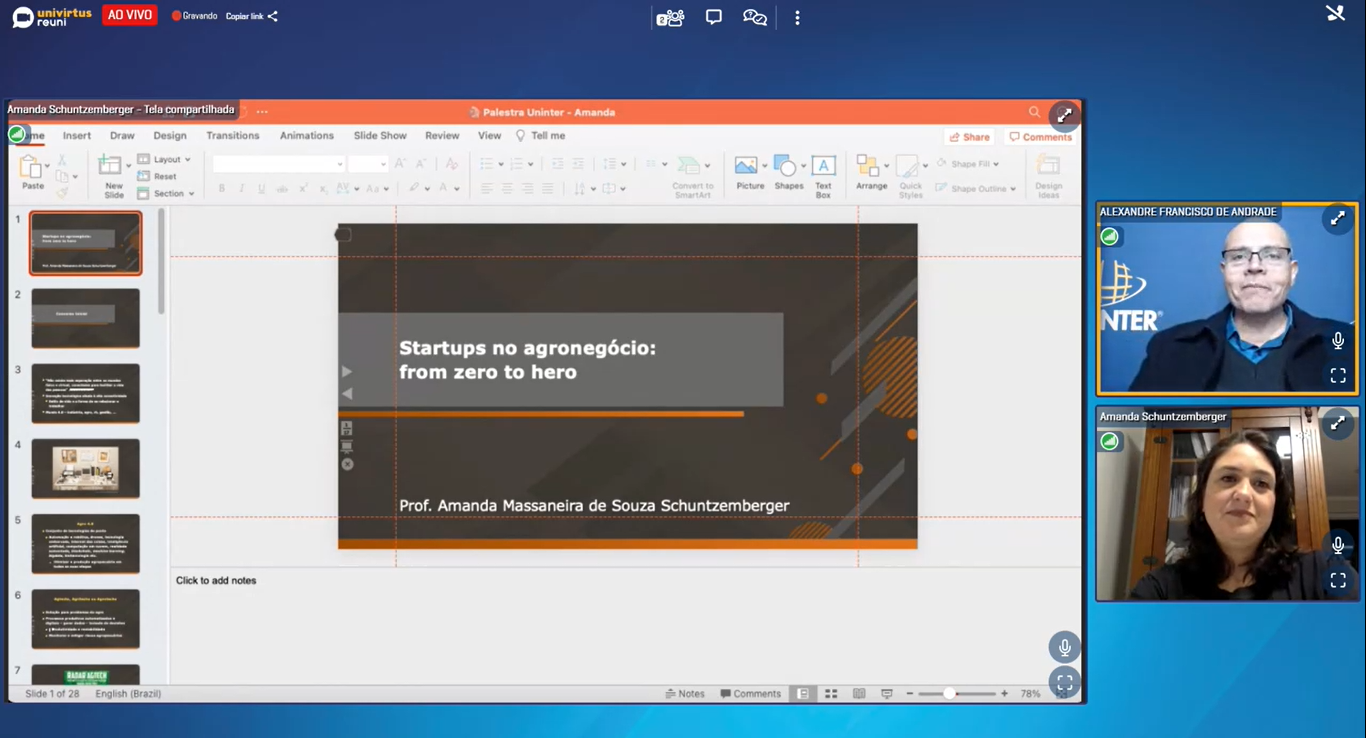
Task: Adjust the zoom slider in status bar
Action: [x=950, y=693]
